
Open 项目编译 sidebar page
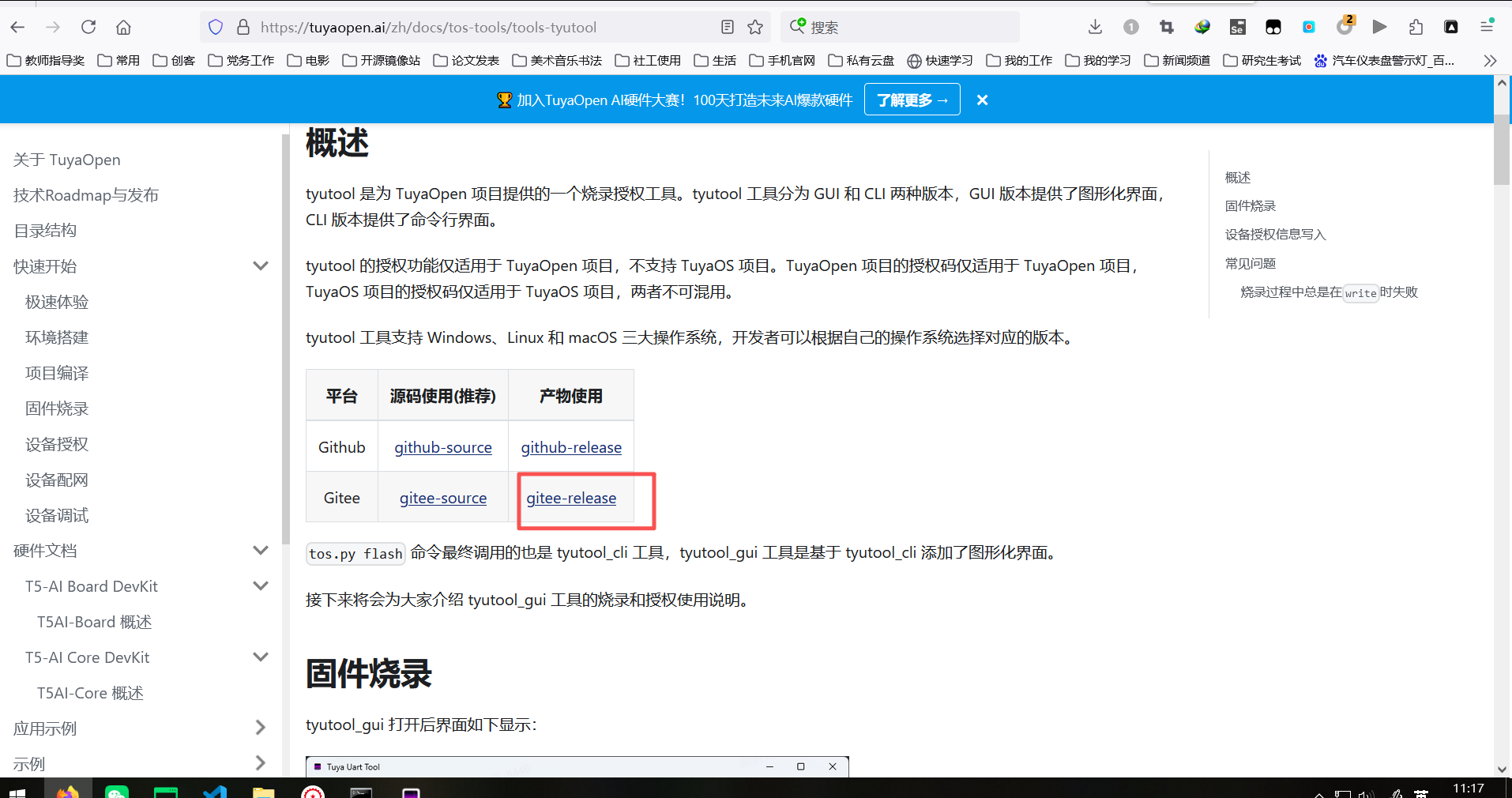[57, 373]
